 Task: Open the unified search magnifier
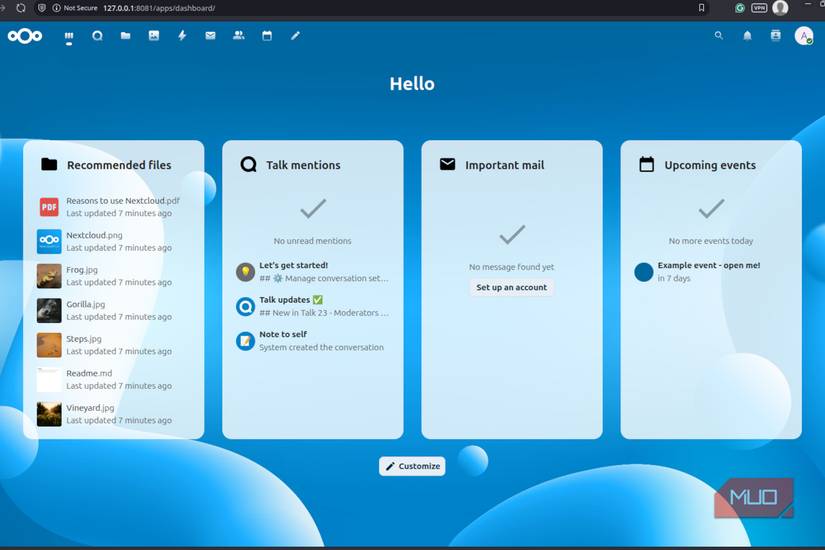719,35
